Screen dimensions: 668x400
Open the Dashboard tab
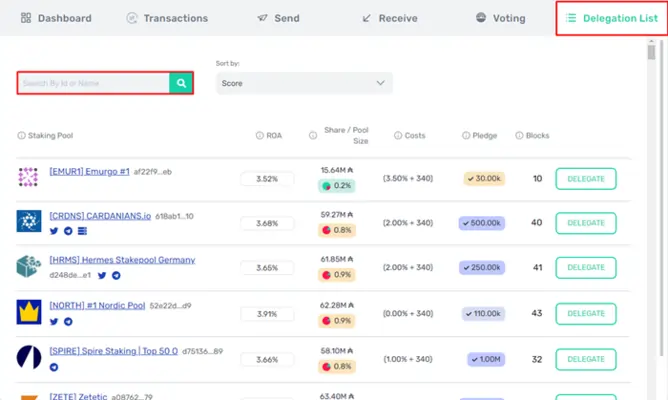pos(56,18)
